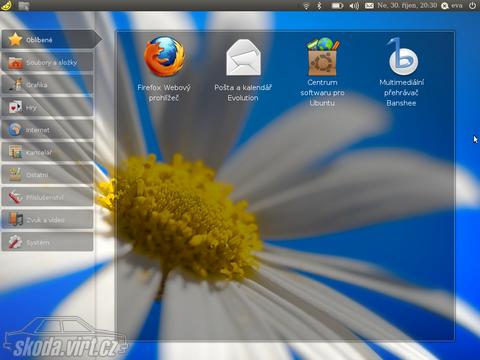Open the power session menu
Viewport: 480px width, 360px height.
[472, 5]
